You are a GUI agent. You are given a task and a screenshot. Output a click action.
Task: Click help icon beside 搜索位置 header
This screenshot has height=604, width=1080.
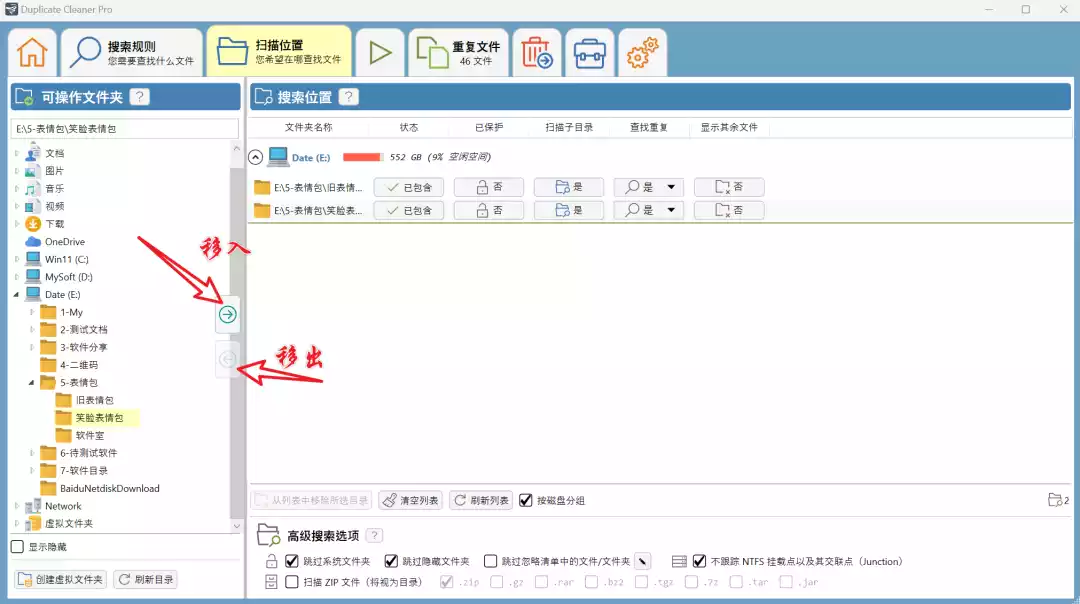pos(348,97)
